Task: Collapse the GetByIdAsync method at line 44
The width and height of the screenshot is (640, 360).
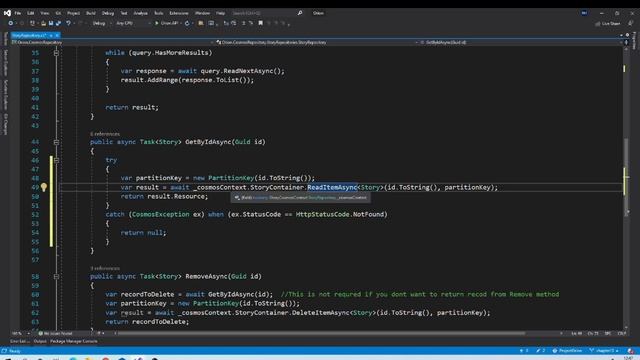Action: [x=56, y=142]
